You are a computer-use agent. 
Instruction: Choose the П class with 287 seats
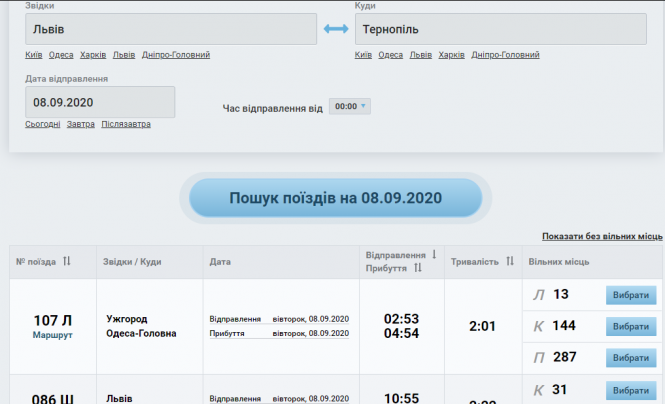630,358
